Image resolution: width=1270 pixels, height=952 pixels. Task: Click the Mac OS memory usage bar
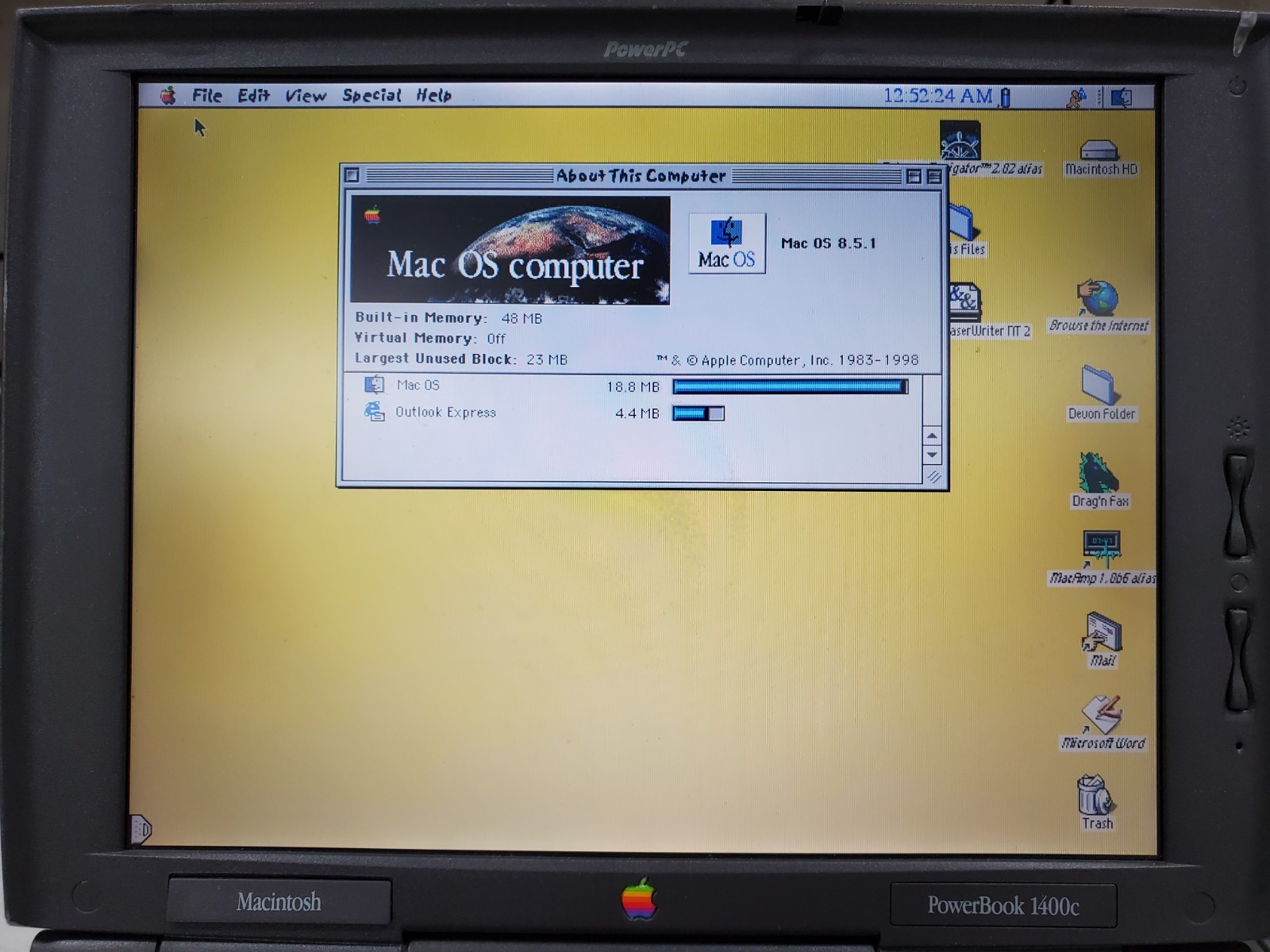788,386
